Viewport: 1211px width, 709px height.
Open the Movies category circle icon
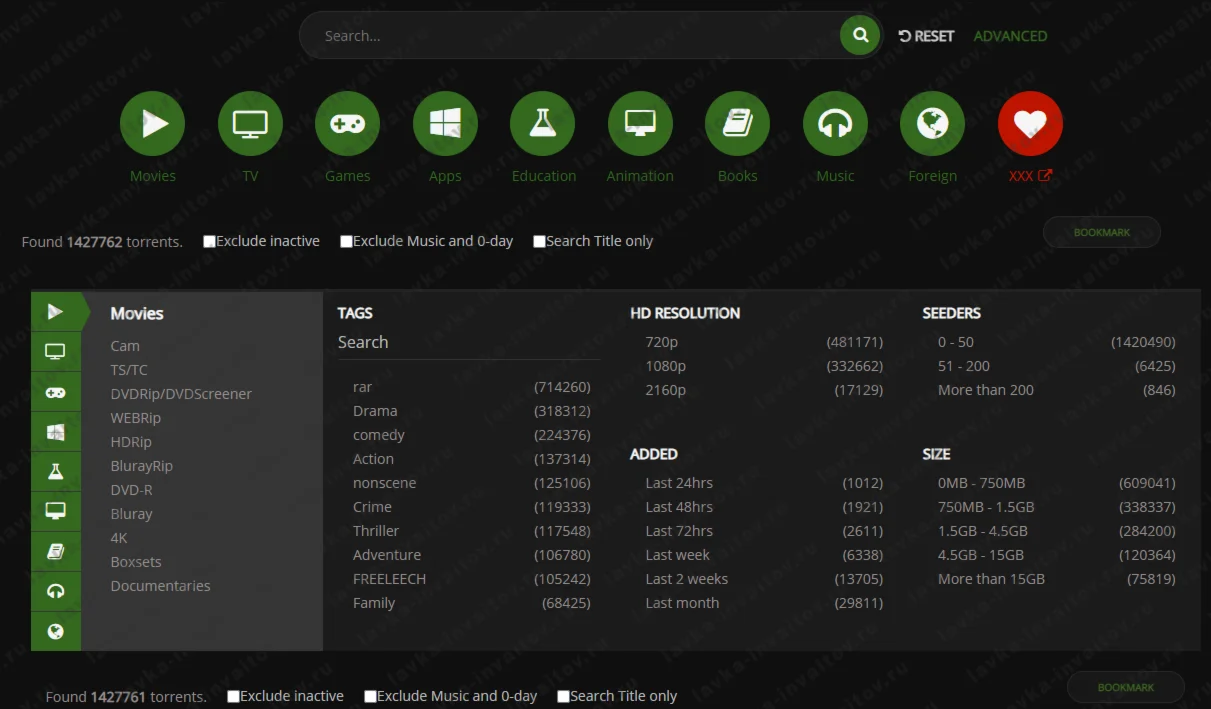click(152, 124)
